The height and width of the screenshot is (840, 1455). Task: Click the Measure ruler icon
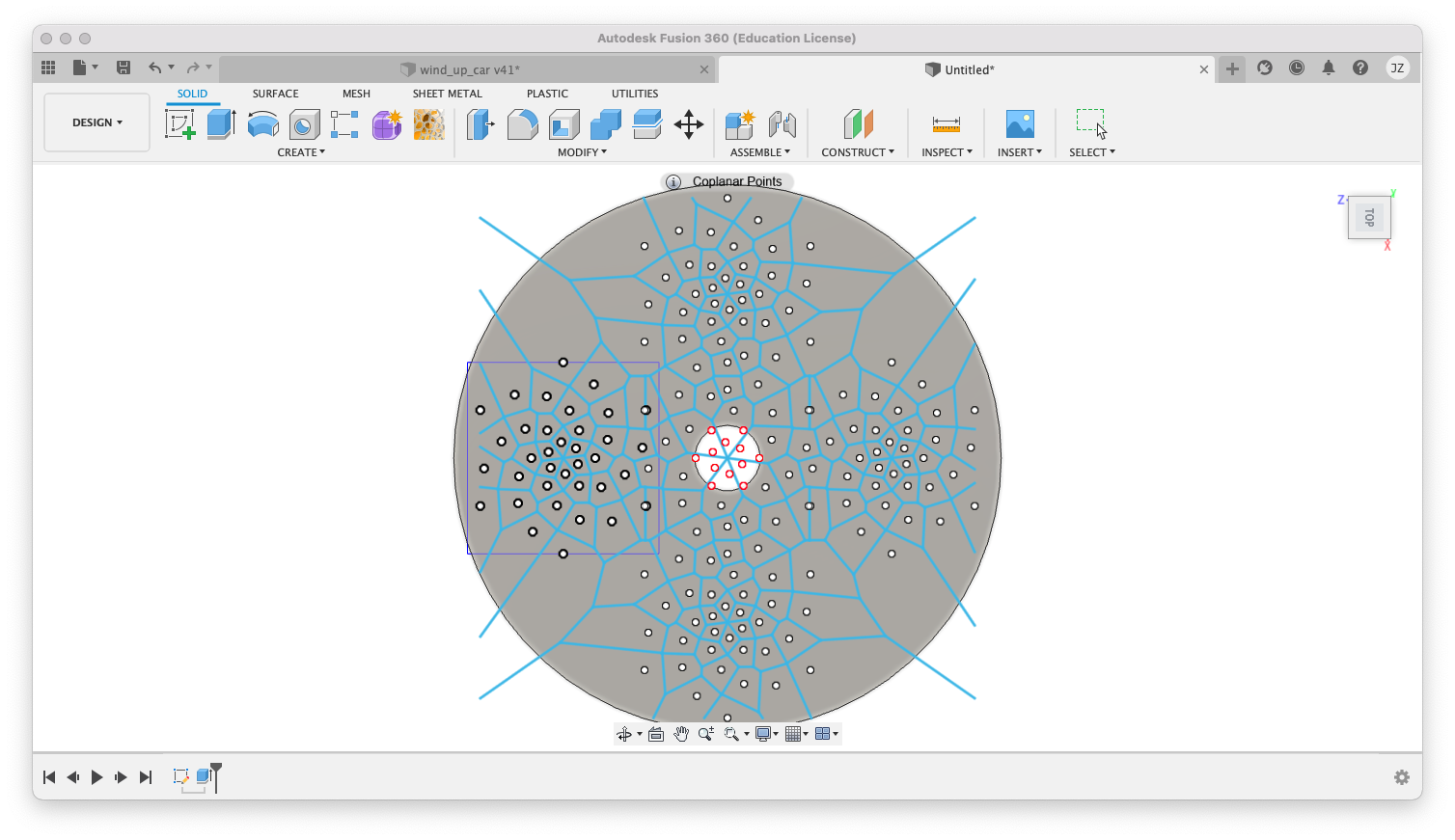coord(946,124)
